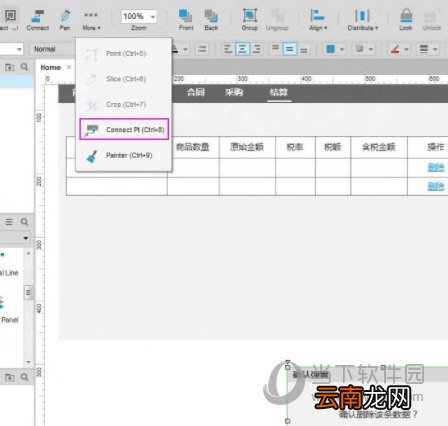This screenshot has width=448, height=426.
Task: Open the Align dropdown
Action: [318, 20]
